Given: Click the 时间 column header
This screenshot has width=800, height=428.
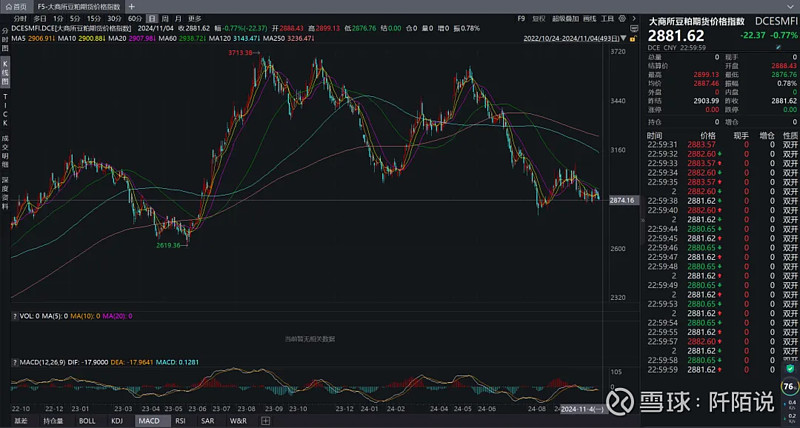Looking at the screenshot, I should [x=655, y=136].
